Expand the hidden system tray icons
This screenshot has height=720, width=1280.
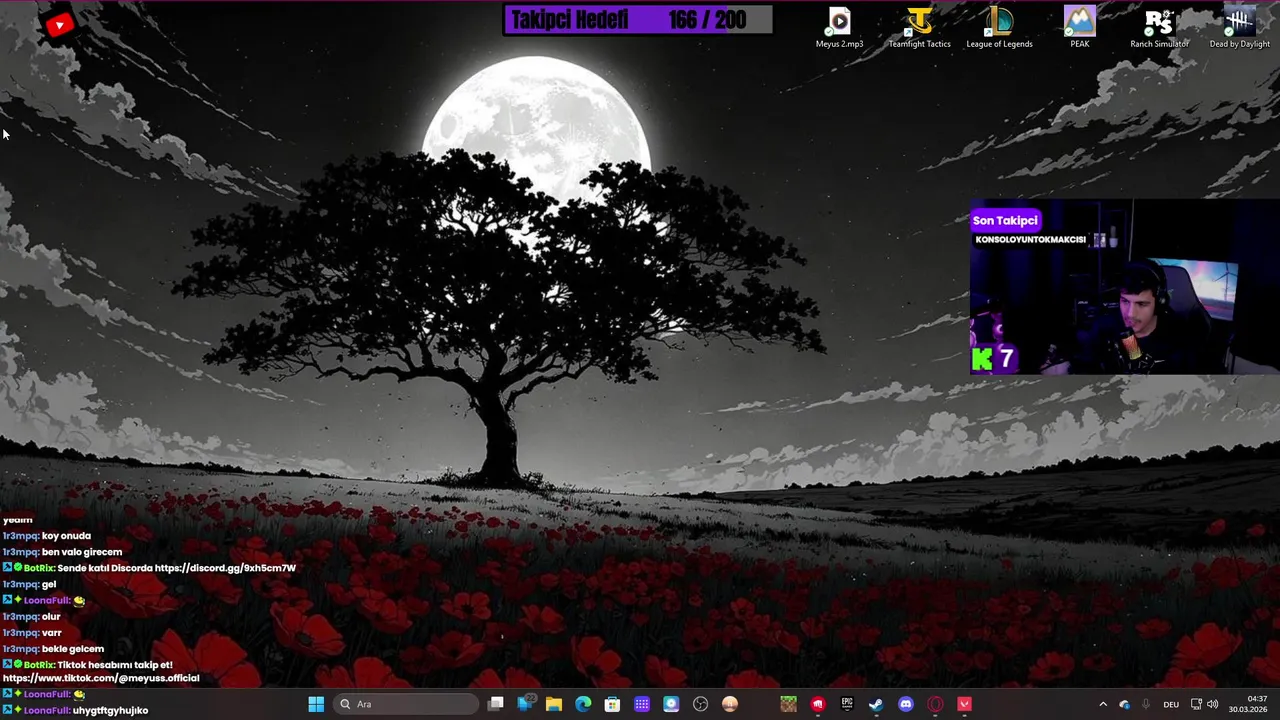pyautogui.click(x=1103, y=704)
